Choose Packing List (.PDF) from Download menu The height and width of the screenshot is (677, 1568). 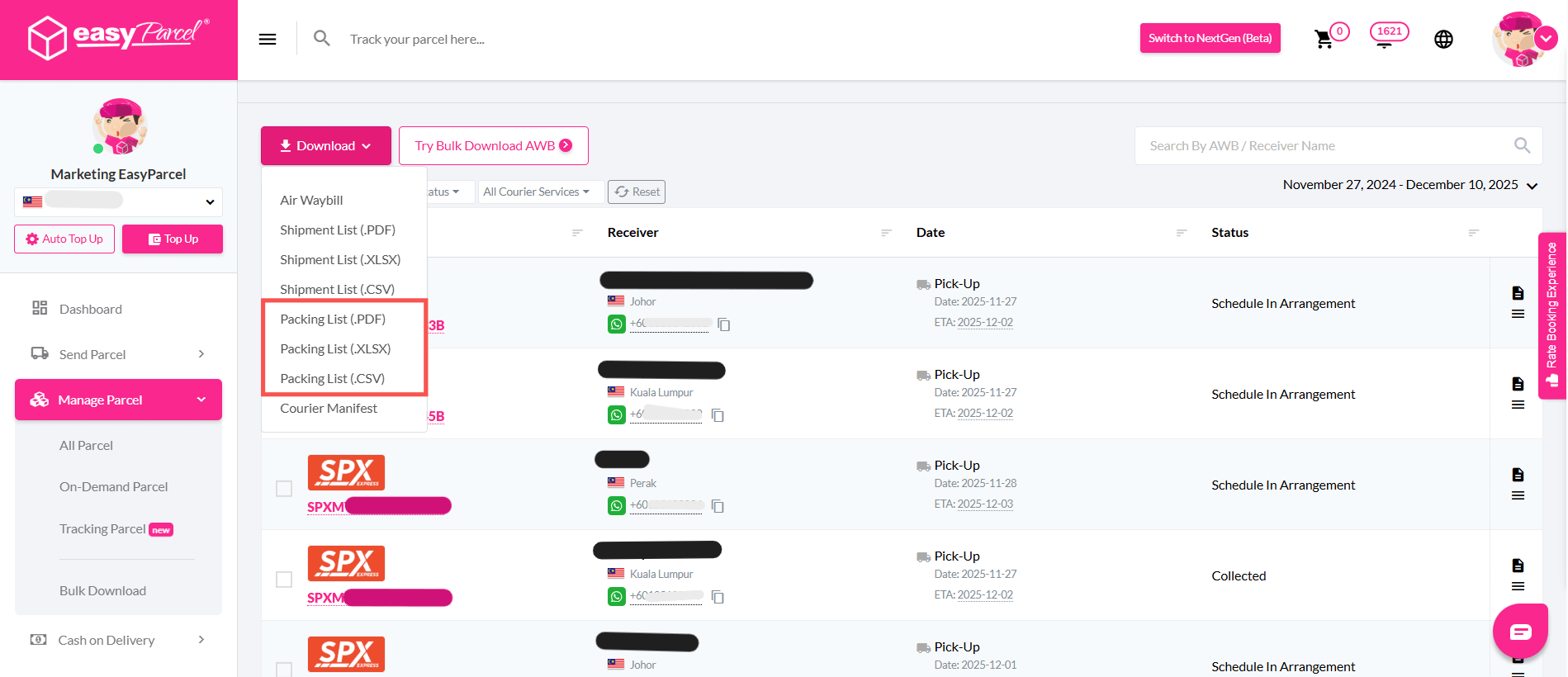click(333, 320)
